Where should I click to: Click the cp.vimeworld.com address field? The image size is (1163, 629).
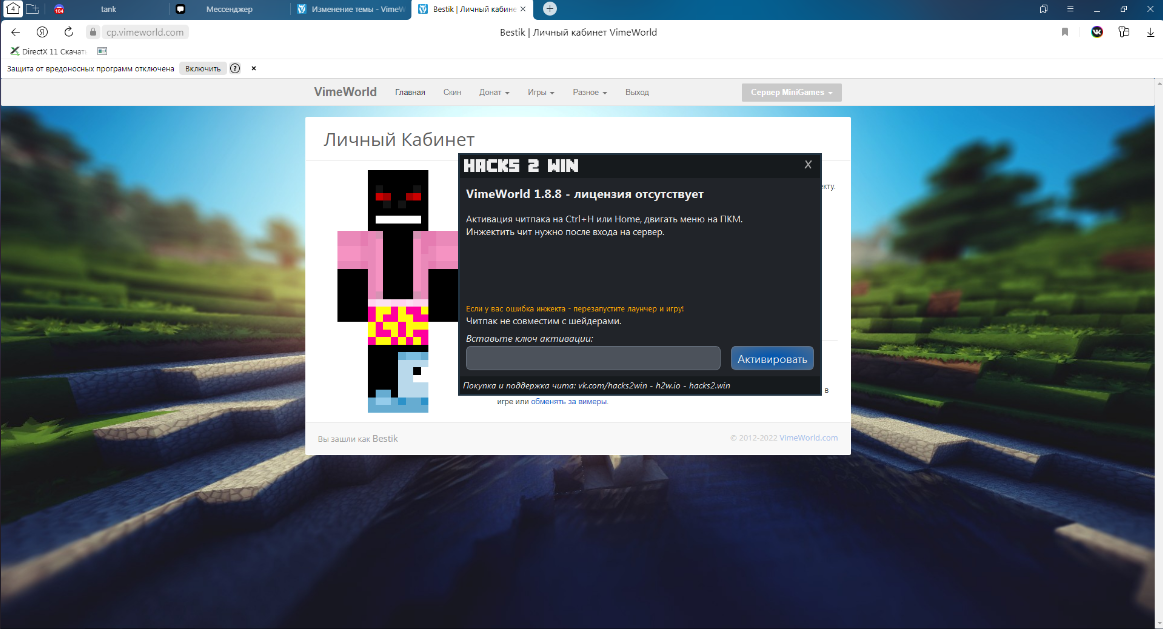pos(145,32)
